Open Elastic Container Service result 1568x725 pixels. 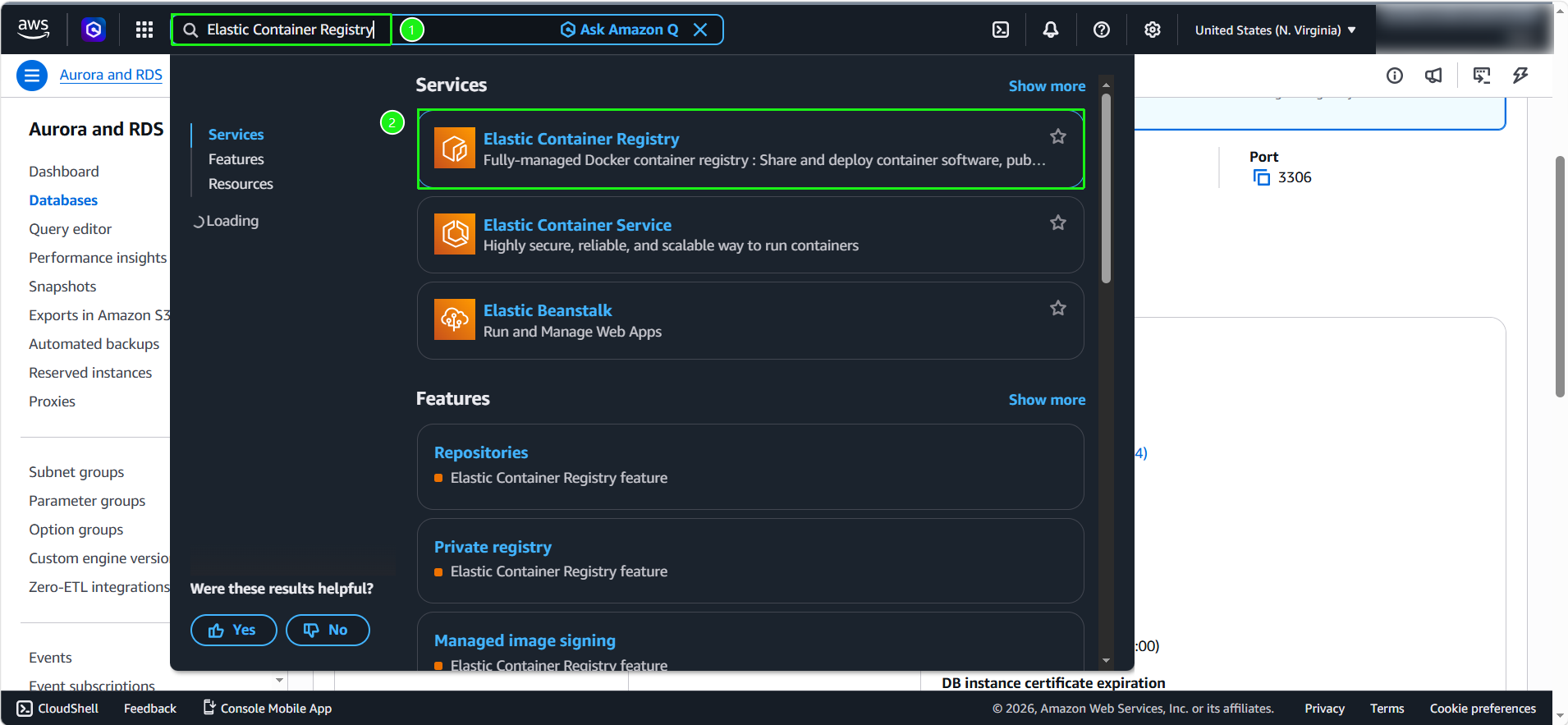577,225
